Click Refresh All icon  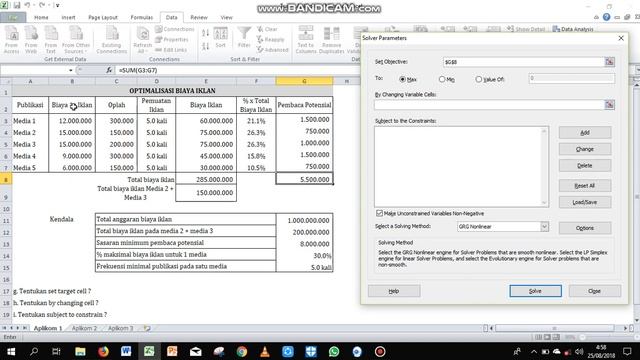pos(142,39)
